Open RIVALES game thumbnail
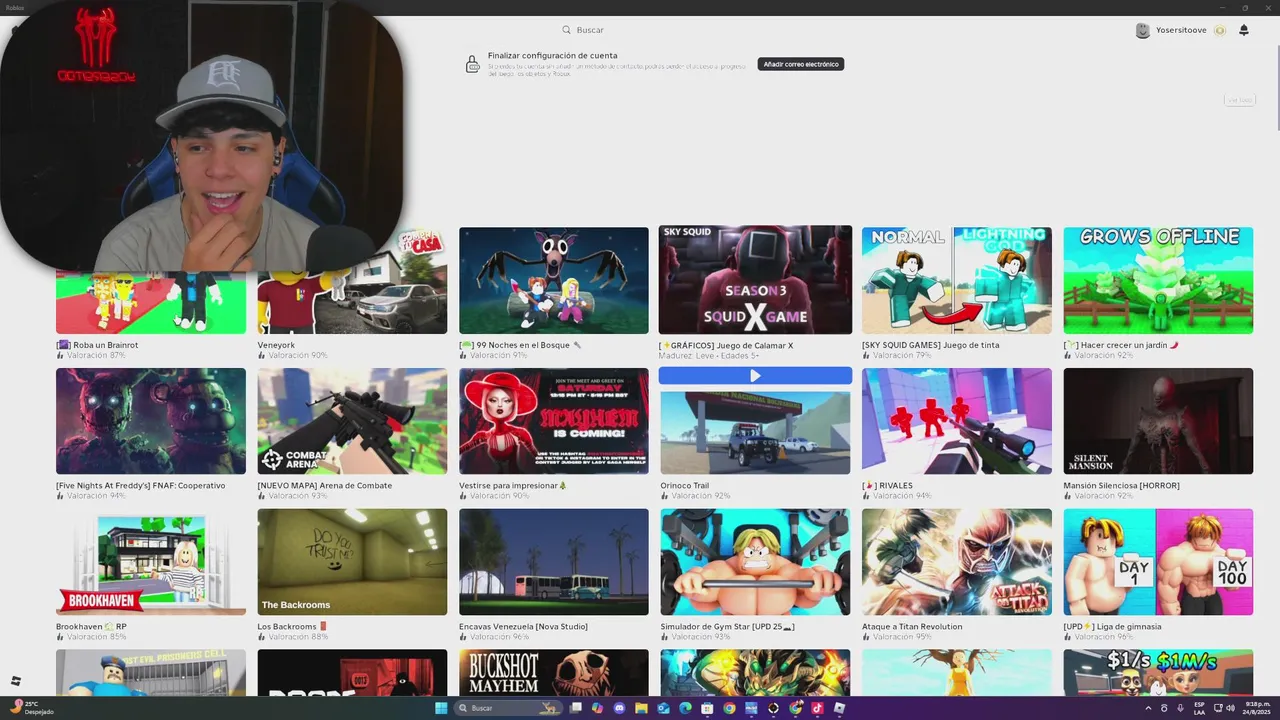1280x720 pixels. tap(957, 421)
